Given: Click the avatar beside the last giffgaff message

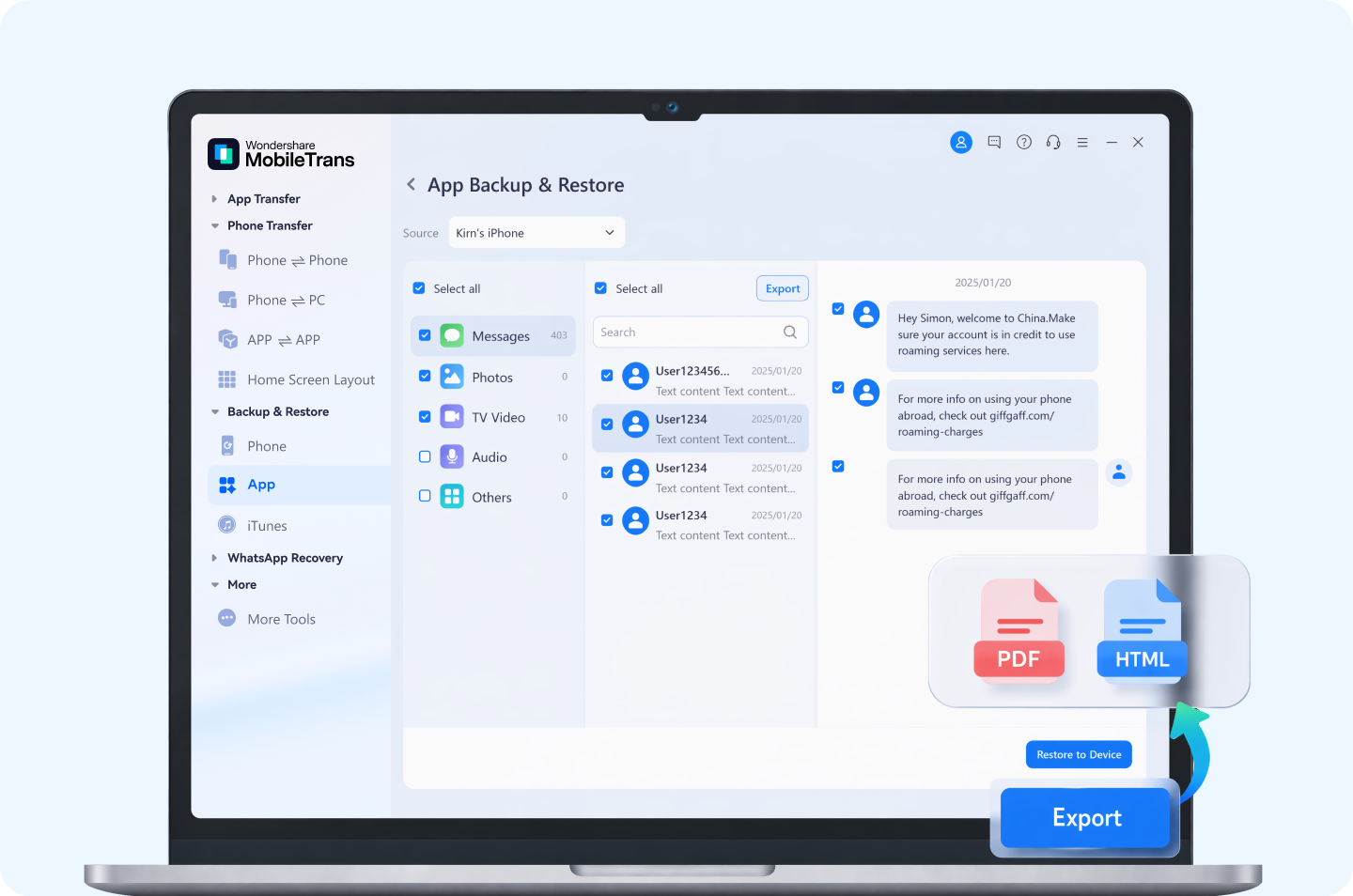Looking at the screenshot, I should 1118,472.
